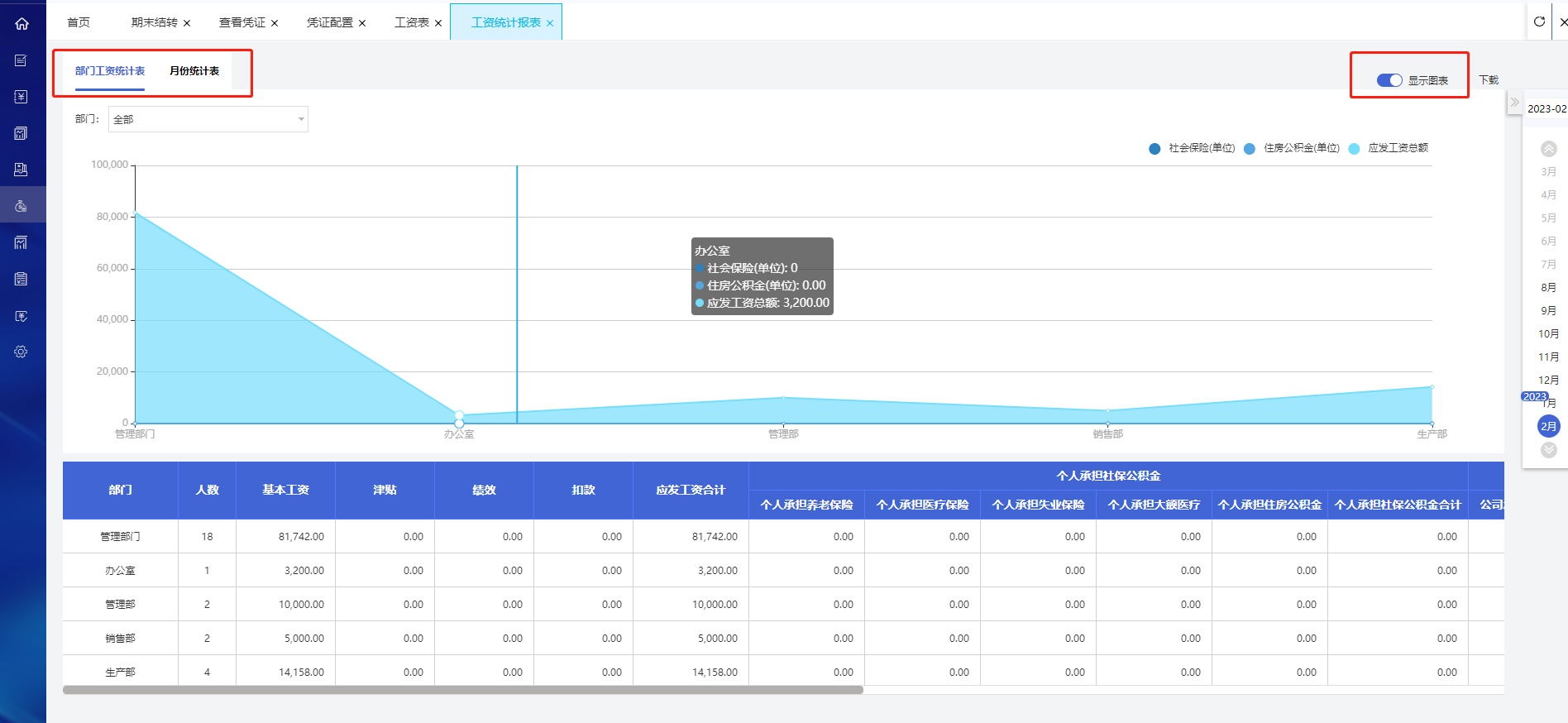Click the refresh icon at top right
Screen dimensions: 1568x723
pos(1539,22)
